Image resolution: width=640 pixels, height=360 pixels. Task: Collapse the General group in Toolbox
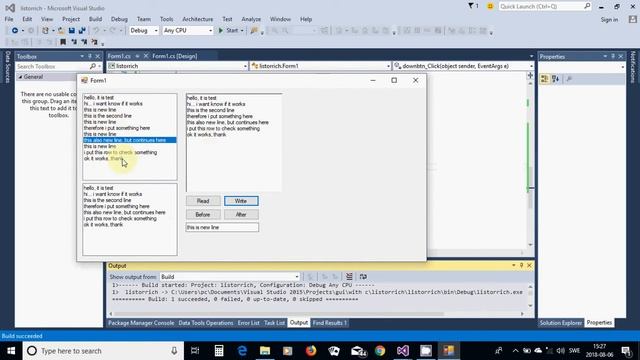[x=20, y=77]
